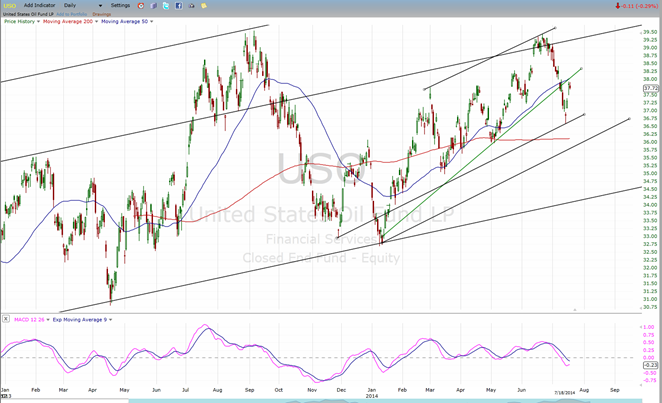
Task: Open the Daily timeframe dropdown
Action: click(83, 5)
